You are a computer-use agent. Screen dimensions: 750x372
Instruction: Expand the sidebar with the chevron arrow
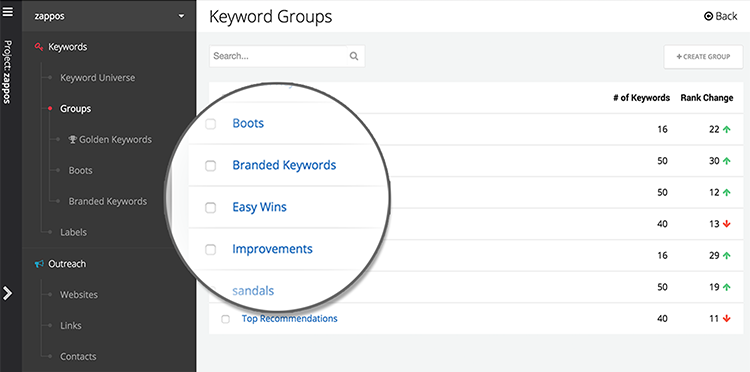pos(7,293)
